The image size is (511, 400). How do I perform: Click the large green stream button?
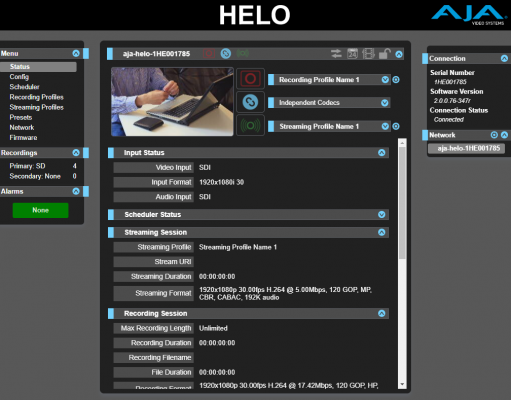click(250, 125)
